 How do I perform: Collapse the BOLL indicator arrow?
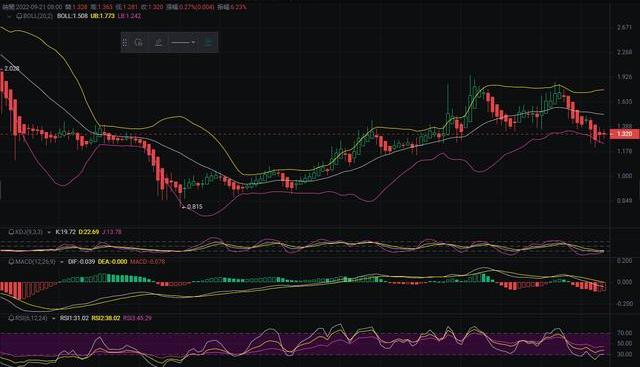[9, 16]
